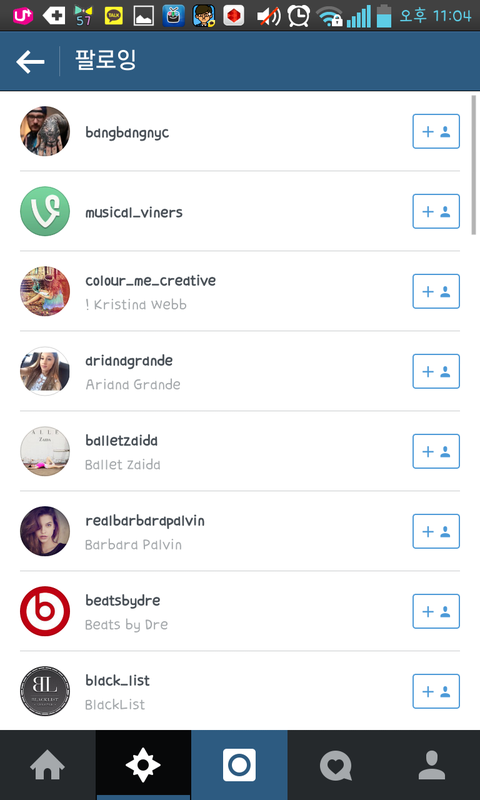The image size is (480, 800).
Task: Tap the back arrow in the header
Action: tap(30, 61)
